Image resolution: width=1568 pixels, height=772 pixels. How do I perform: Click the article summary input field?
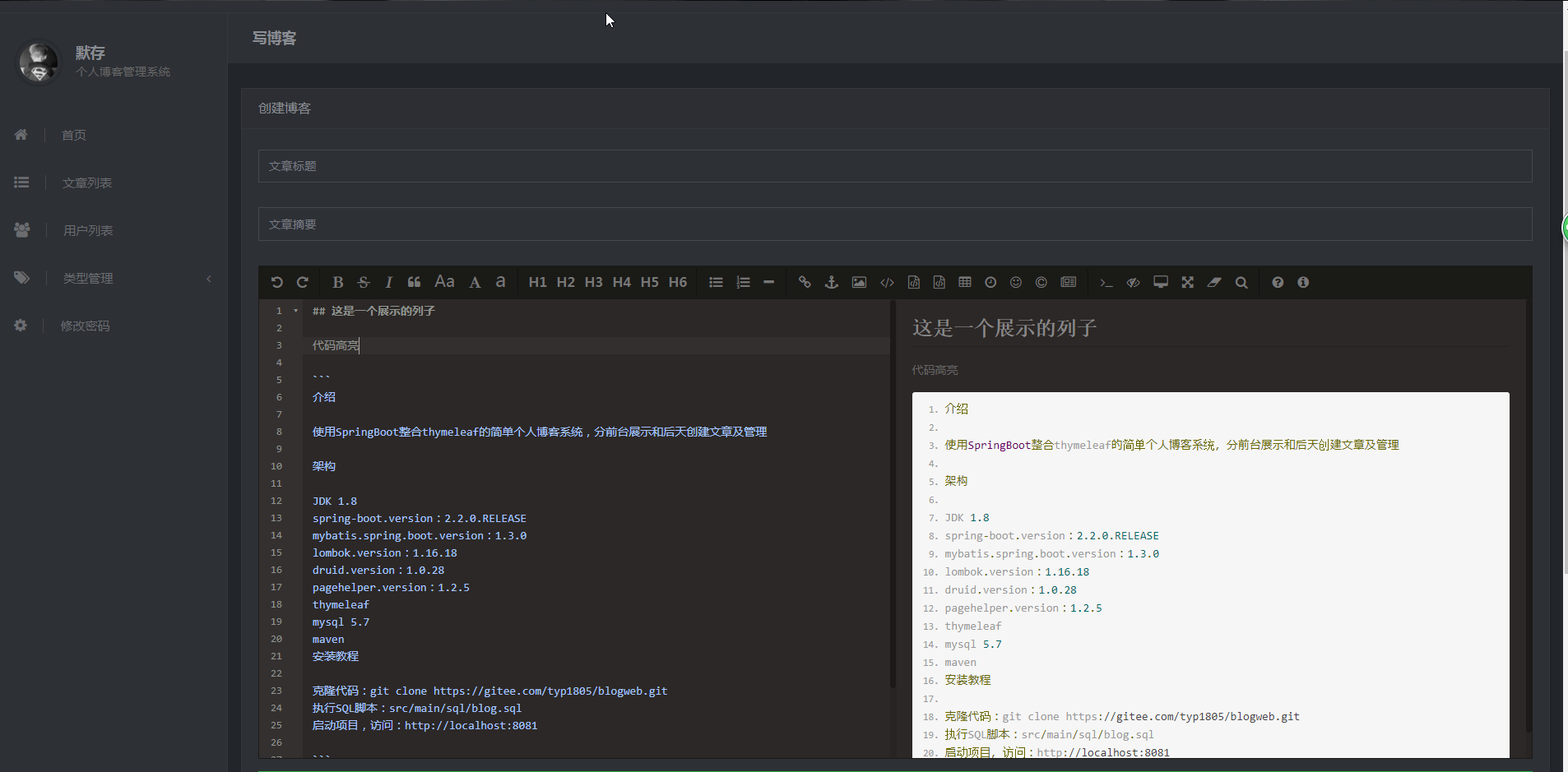tap(895, 224)
